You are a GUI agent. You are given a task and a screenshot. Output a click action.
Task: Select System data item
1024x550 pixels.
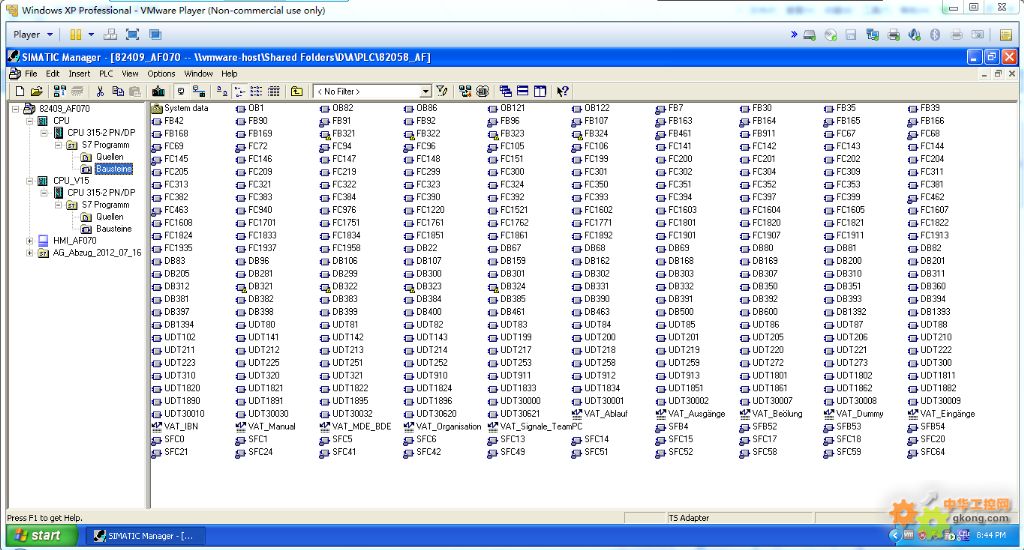[x=180, y=108]
